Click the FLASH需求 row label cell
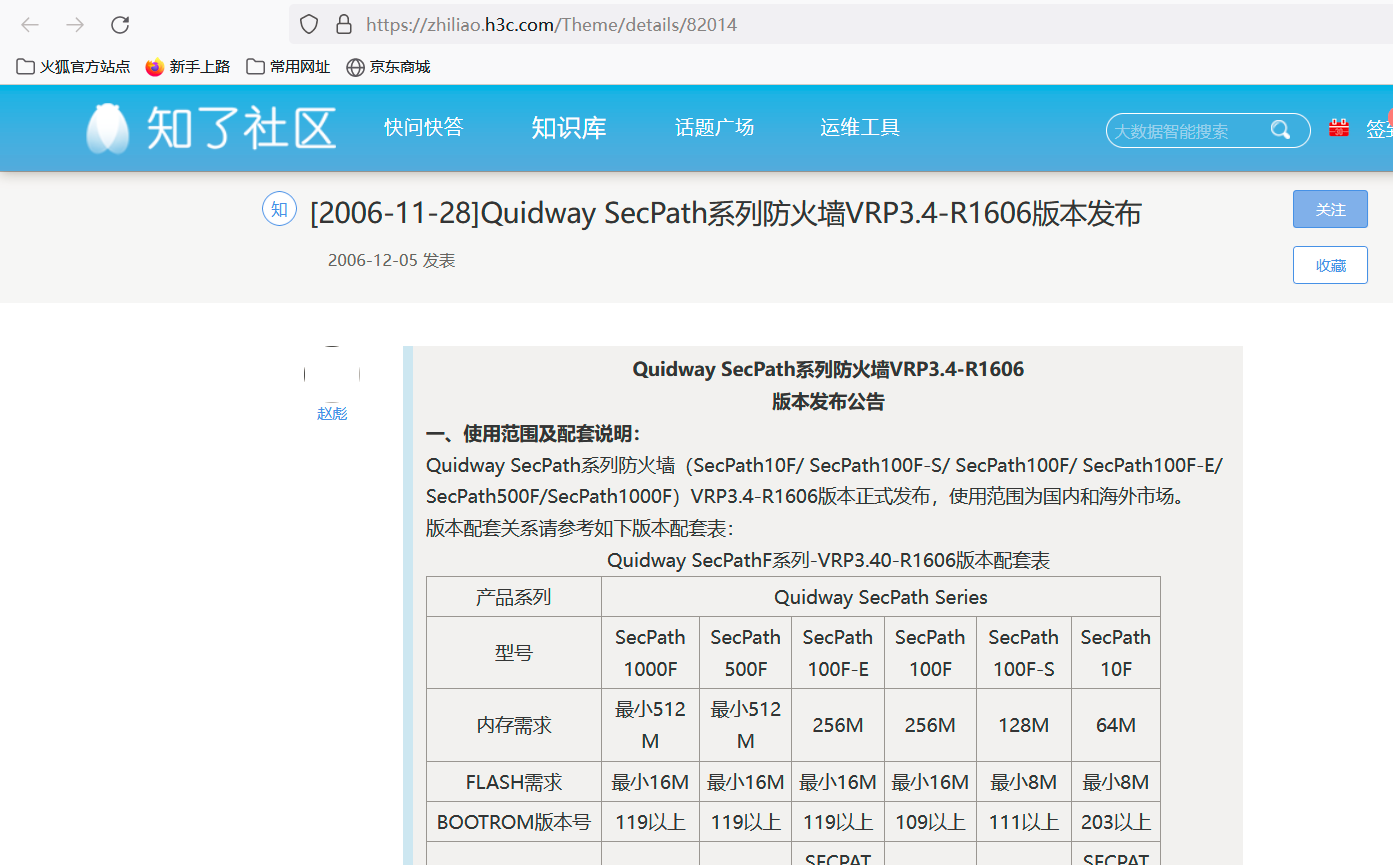This screenshot has height=865, width=1393. [x=514, y=782]
